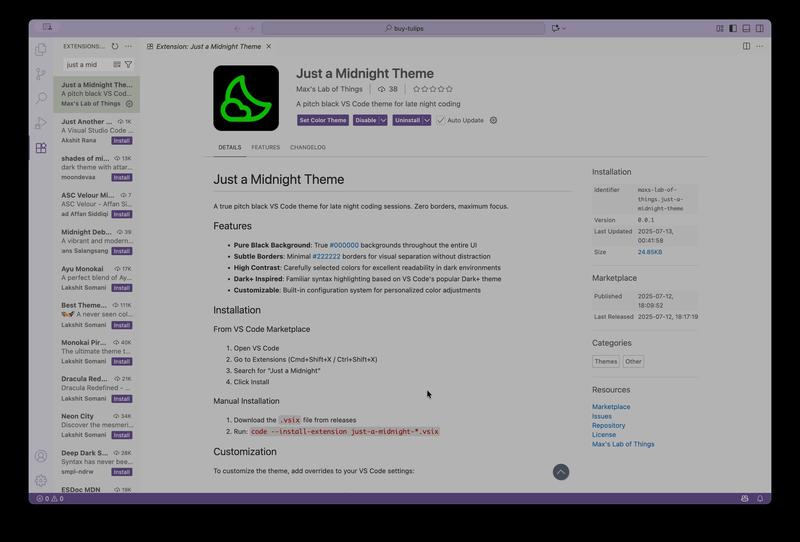The height and width of the screenshot is (542, 800).
Task: Install the Deep Dark S... extension by smpl-ndrw
Action: [x=122, y=472]
